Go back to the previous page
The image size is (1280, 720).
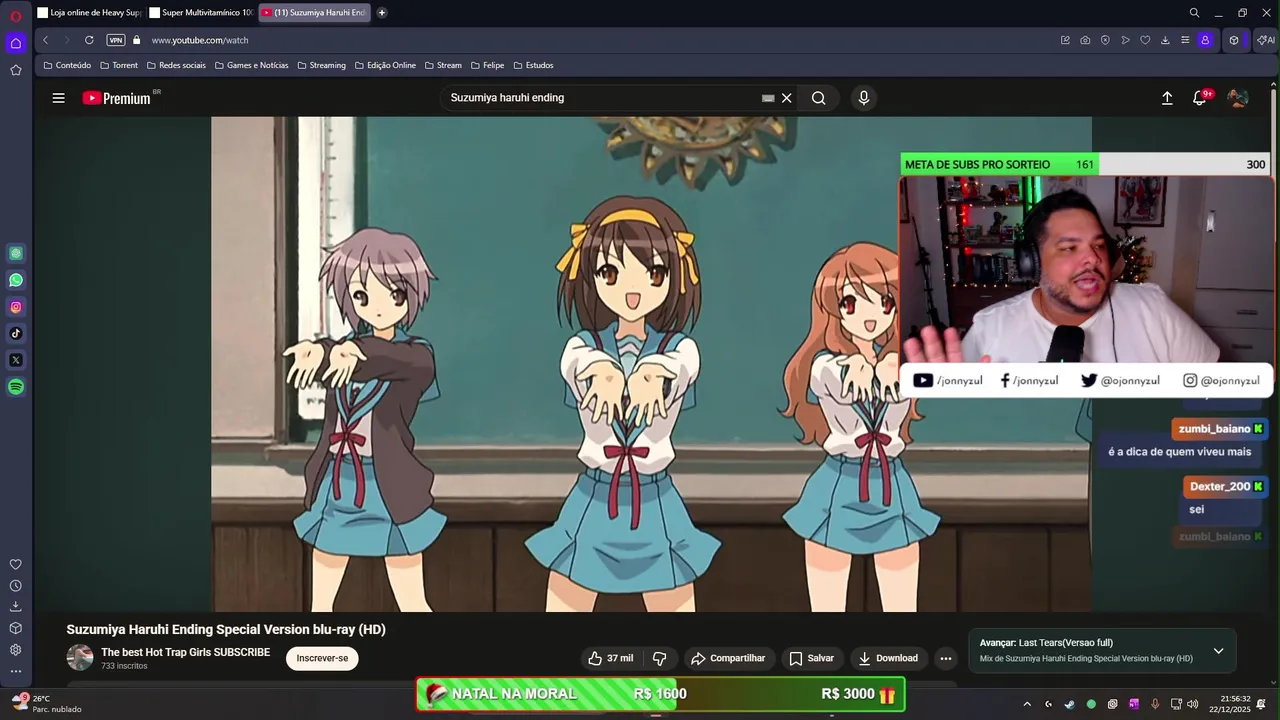(x=46, y=40)
